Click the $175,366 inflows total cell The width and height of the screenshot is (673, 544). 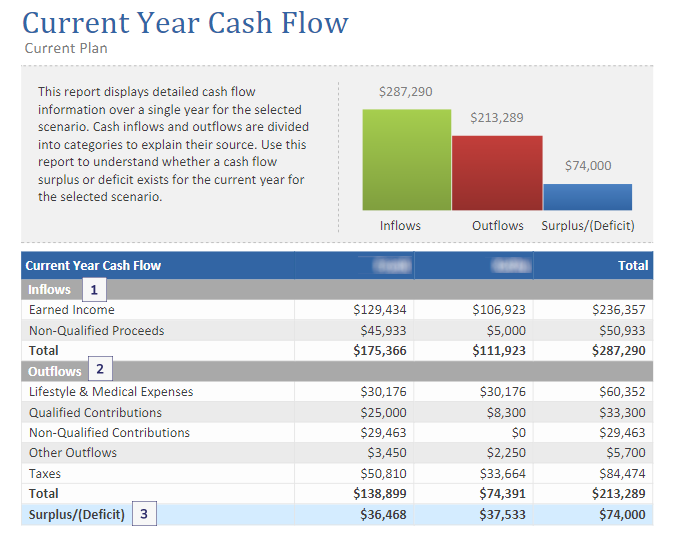click(379, 351)
